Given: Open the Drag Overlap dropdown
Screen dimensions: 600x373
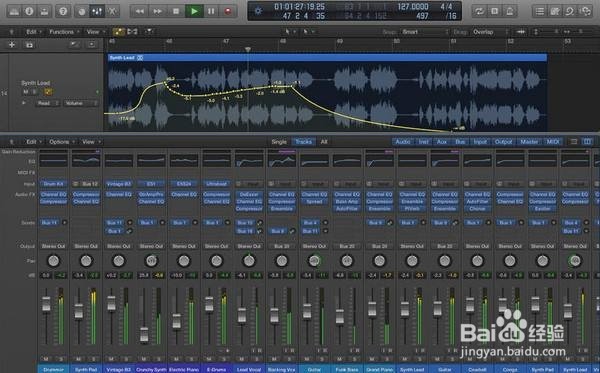Looking at the screenshot, I should pyautogui.click(x=491, y=32).
